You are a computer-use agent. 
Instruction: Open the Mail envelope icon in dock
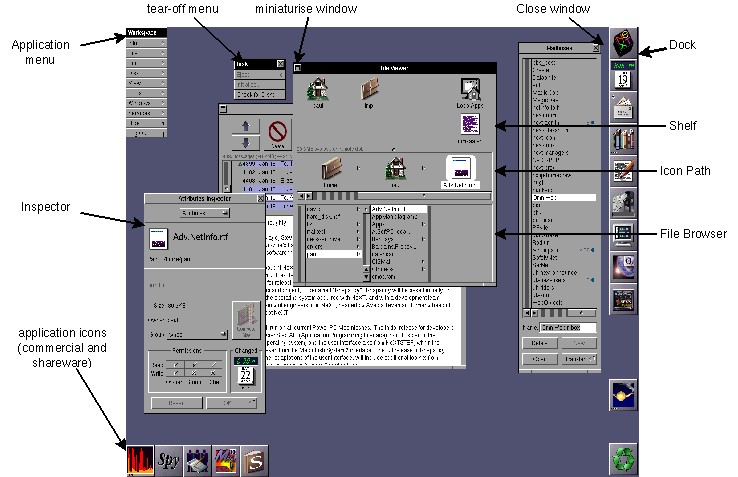coord(624,107)
